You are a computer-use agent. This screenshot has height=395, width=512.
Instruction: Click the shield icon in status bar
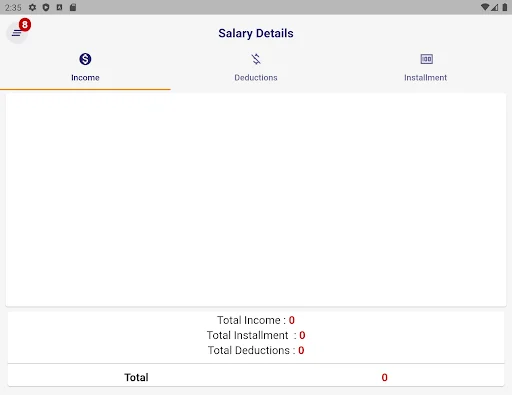point(46,7)
